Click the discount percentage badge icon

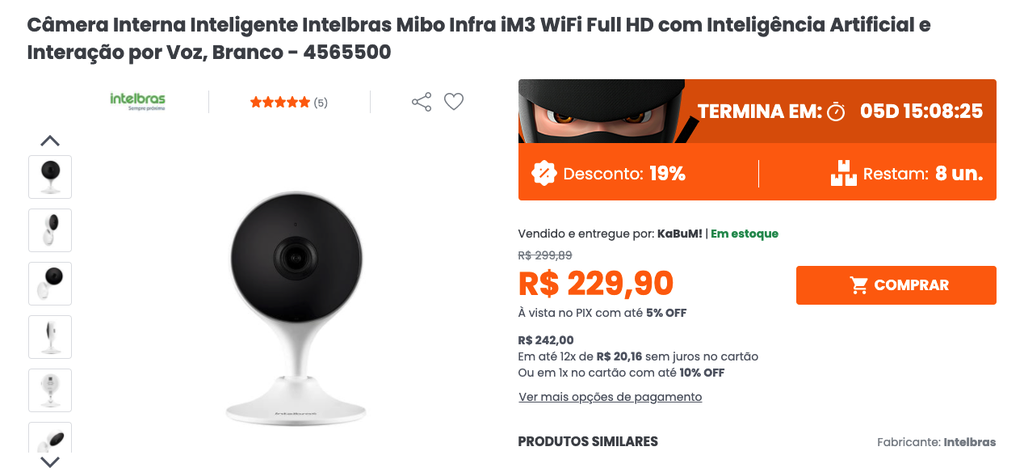(544, 174)
